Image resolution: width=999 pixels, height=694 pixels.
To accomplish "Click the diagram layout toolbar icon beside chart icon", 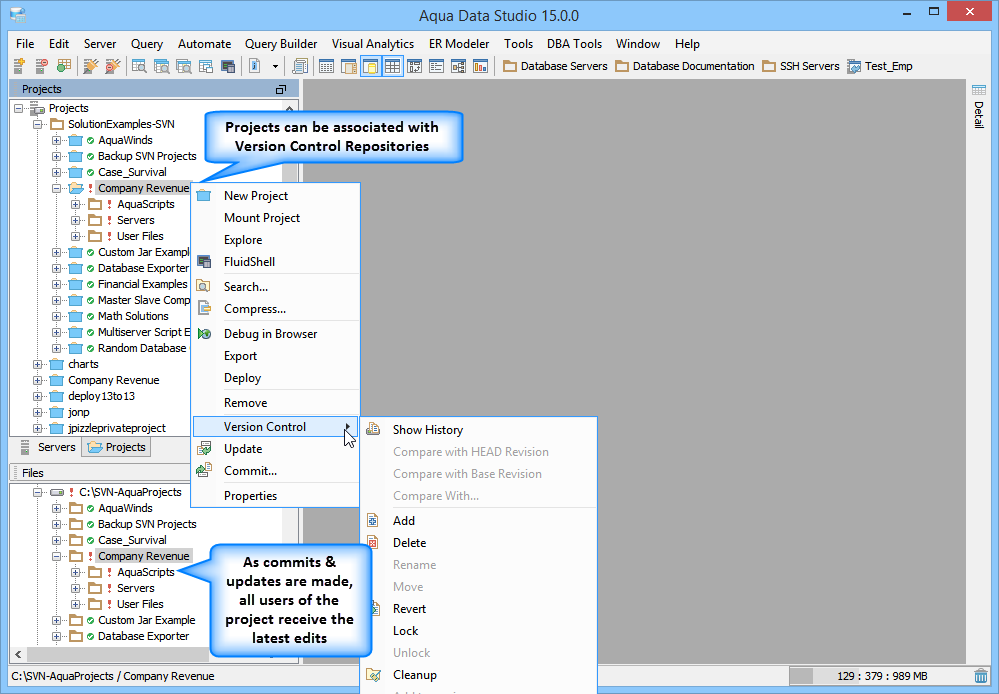I will 458,66.
